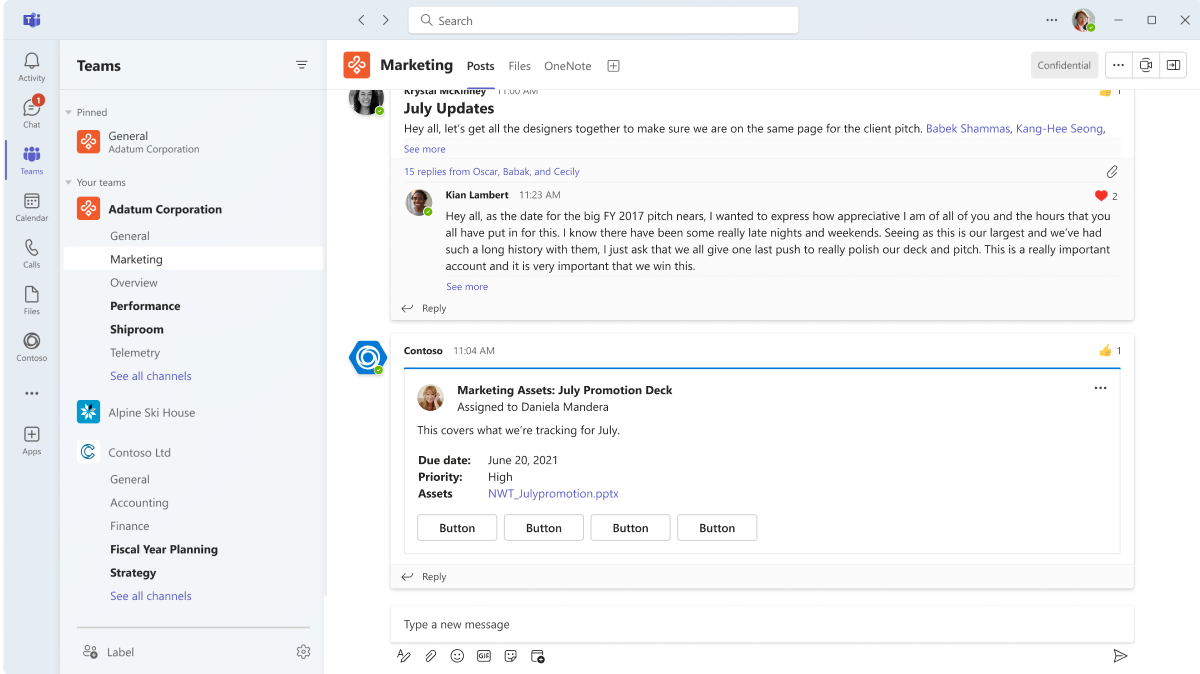
Task: Click See all channels under Contoso Ltd
Action: click(x=151, y=596)
